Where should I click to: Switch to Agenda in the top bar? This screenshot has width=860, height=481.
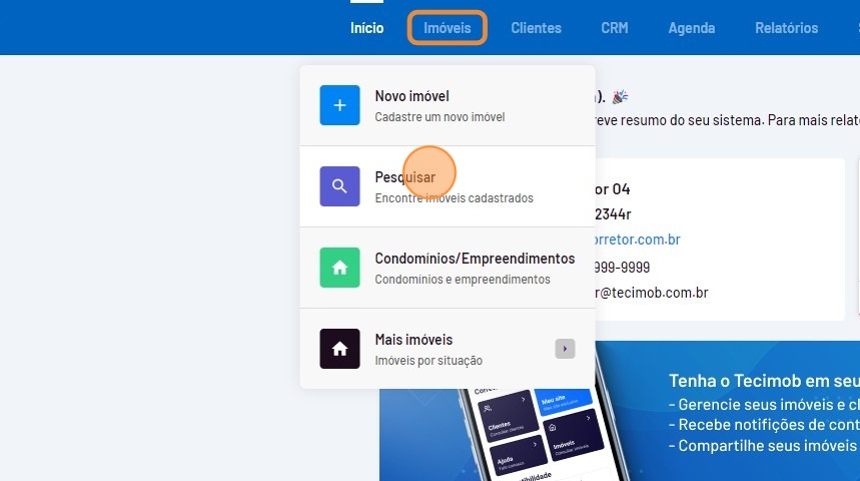click(x=691, y=28)
